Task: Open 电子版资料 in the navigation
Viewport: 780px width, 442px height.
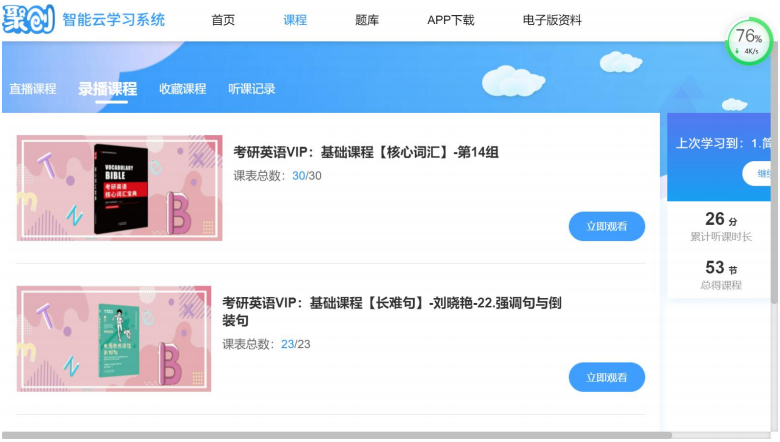Action: click(552, 20)
